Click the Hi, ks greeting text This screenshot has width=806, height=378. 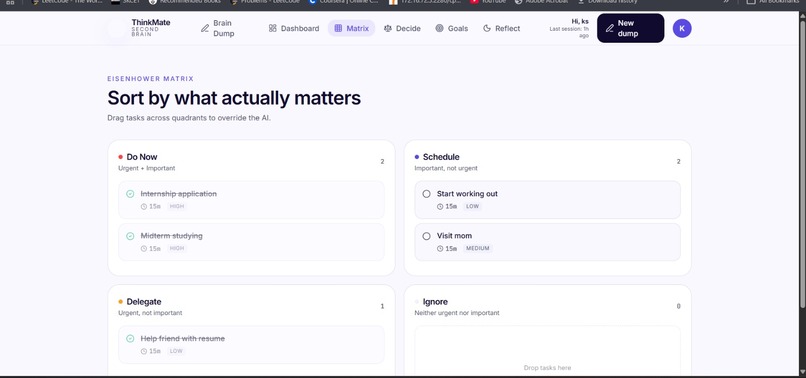[x=580, y=22]
